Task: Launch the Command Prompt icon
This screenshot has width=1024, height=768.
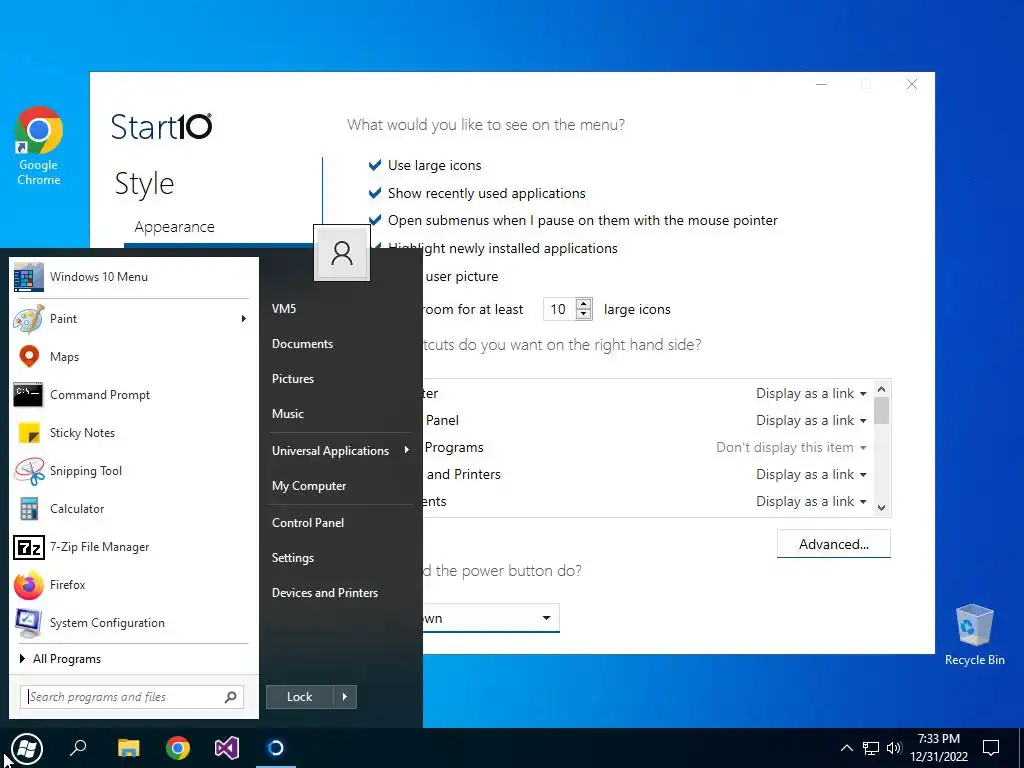Action: coord(28,394)
